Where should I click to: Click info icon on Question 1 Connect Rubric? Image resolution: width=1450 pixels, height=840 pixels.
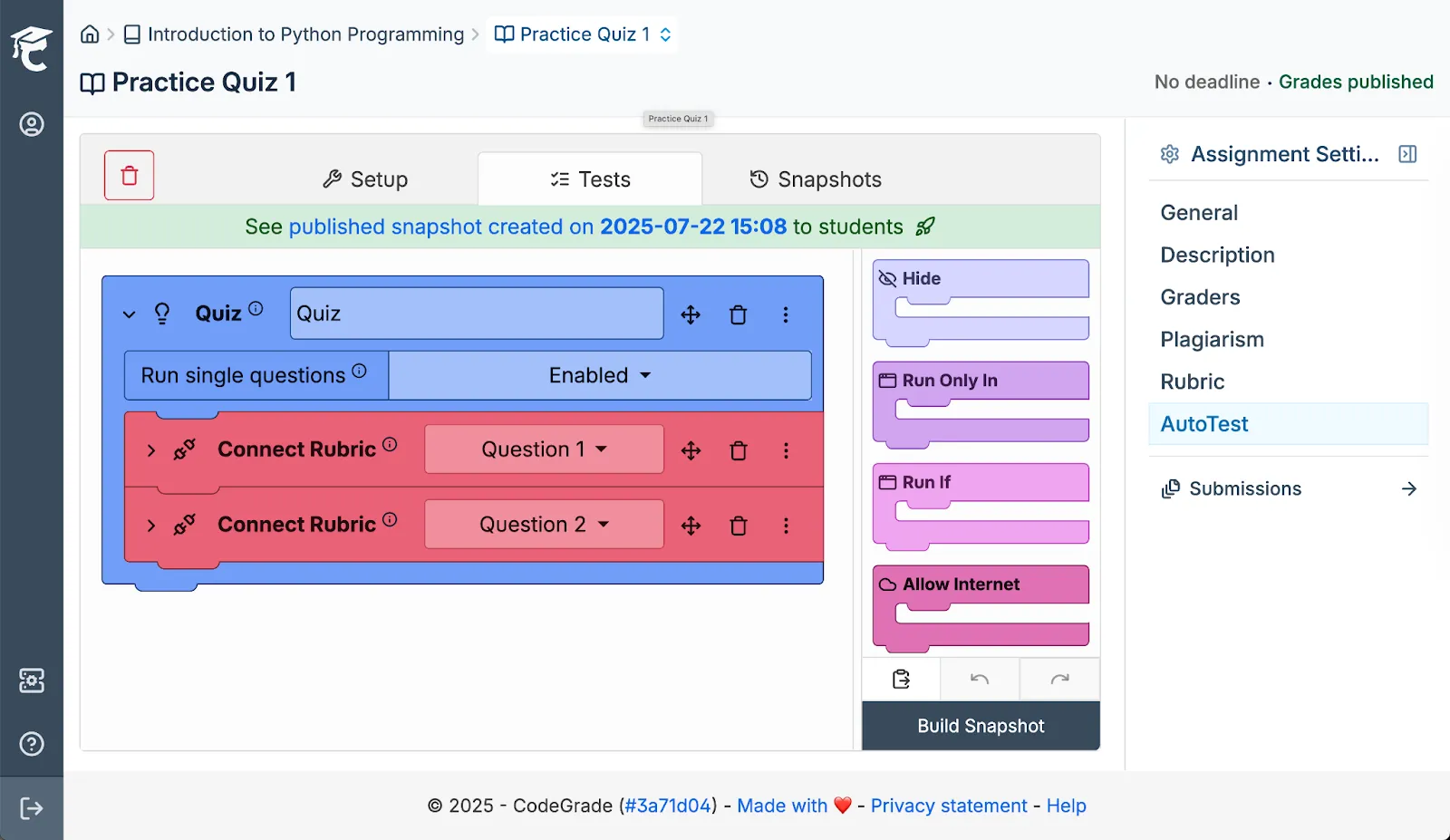[x=390, y=444]
